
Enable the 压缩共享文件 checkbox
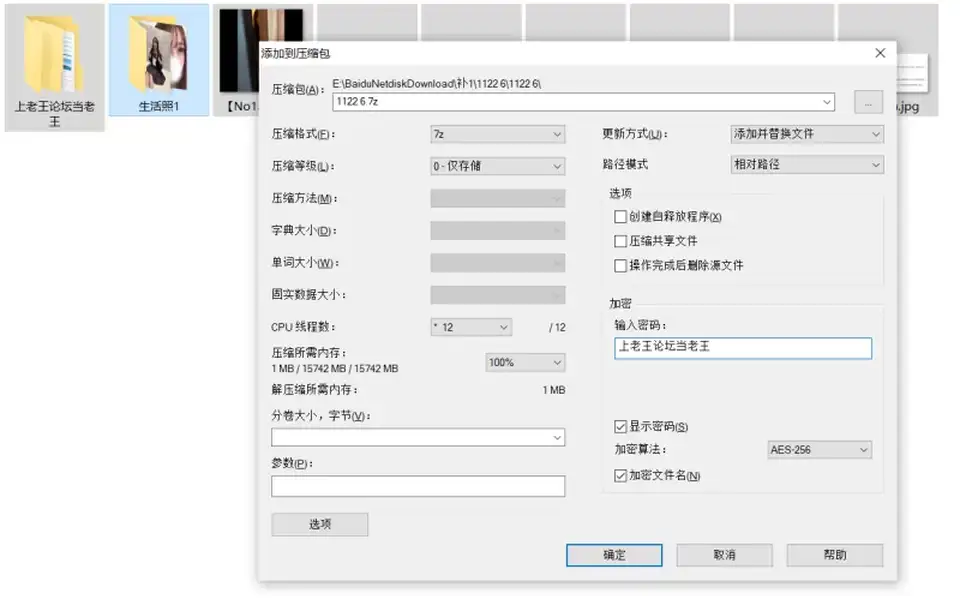[x=620, y=241]
